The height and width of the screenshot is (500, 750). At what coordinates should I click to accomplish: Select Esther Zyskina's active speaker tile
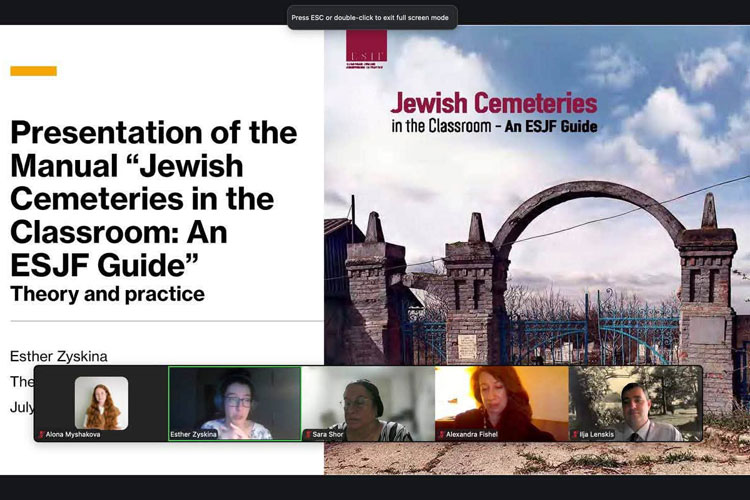235,403
